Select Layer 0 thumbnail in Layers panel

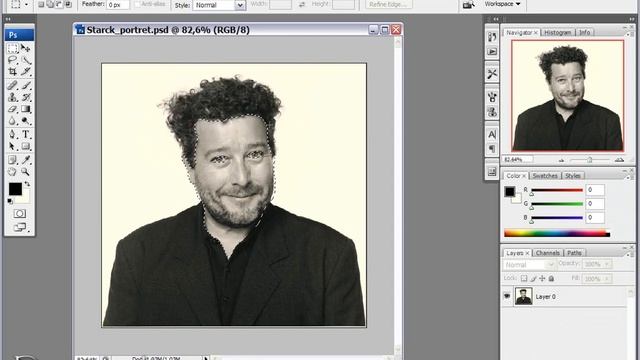523,296
